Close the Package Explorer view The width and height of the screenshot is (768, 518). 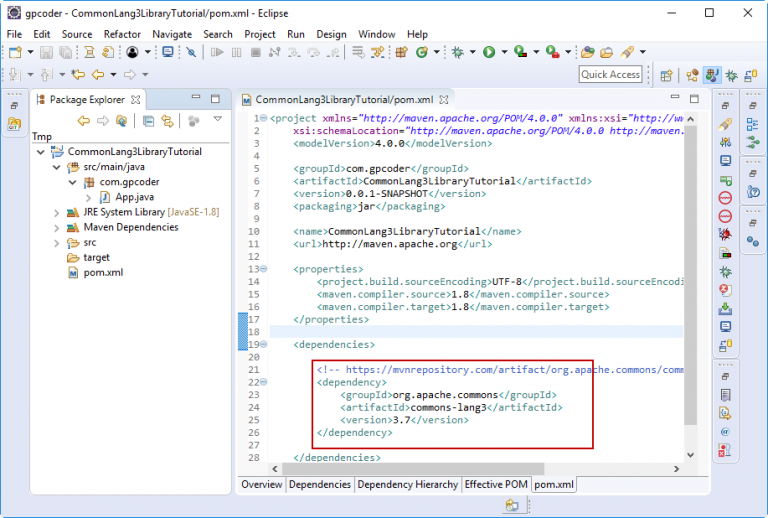pos(136,100)
